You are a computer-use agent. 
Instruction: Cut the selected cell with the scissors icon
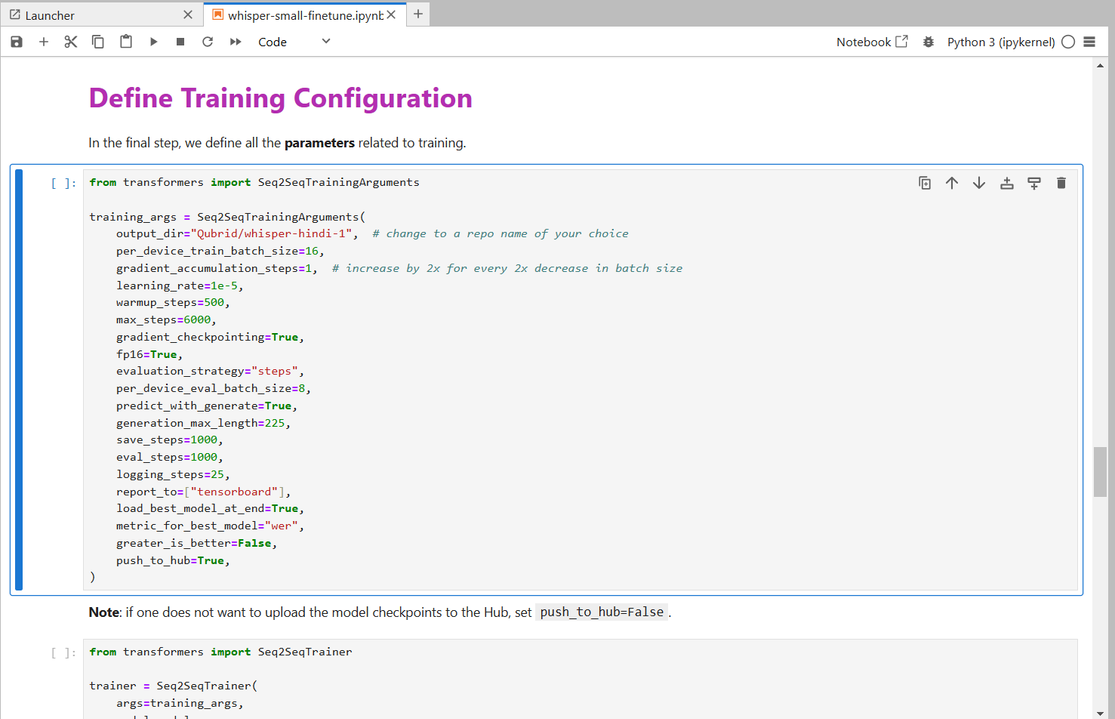[x=70, y=42]
